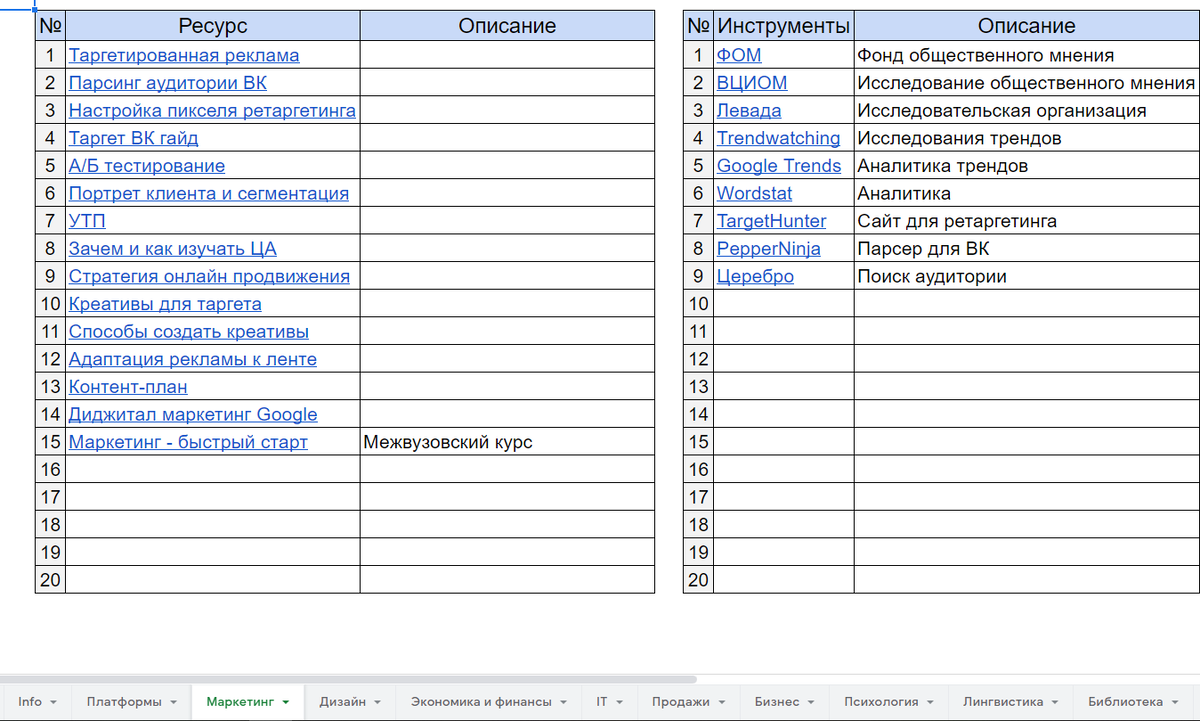1200x721 pixels.
Task: Open the Левада link
Action: pos(749,111)
